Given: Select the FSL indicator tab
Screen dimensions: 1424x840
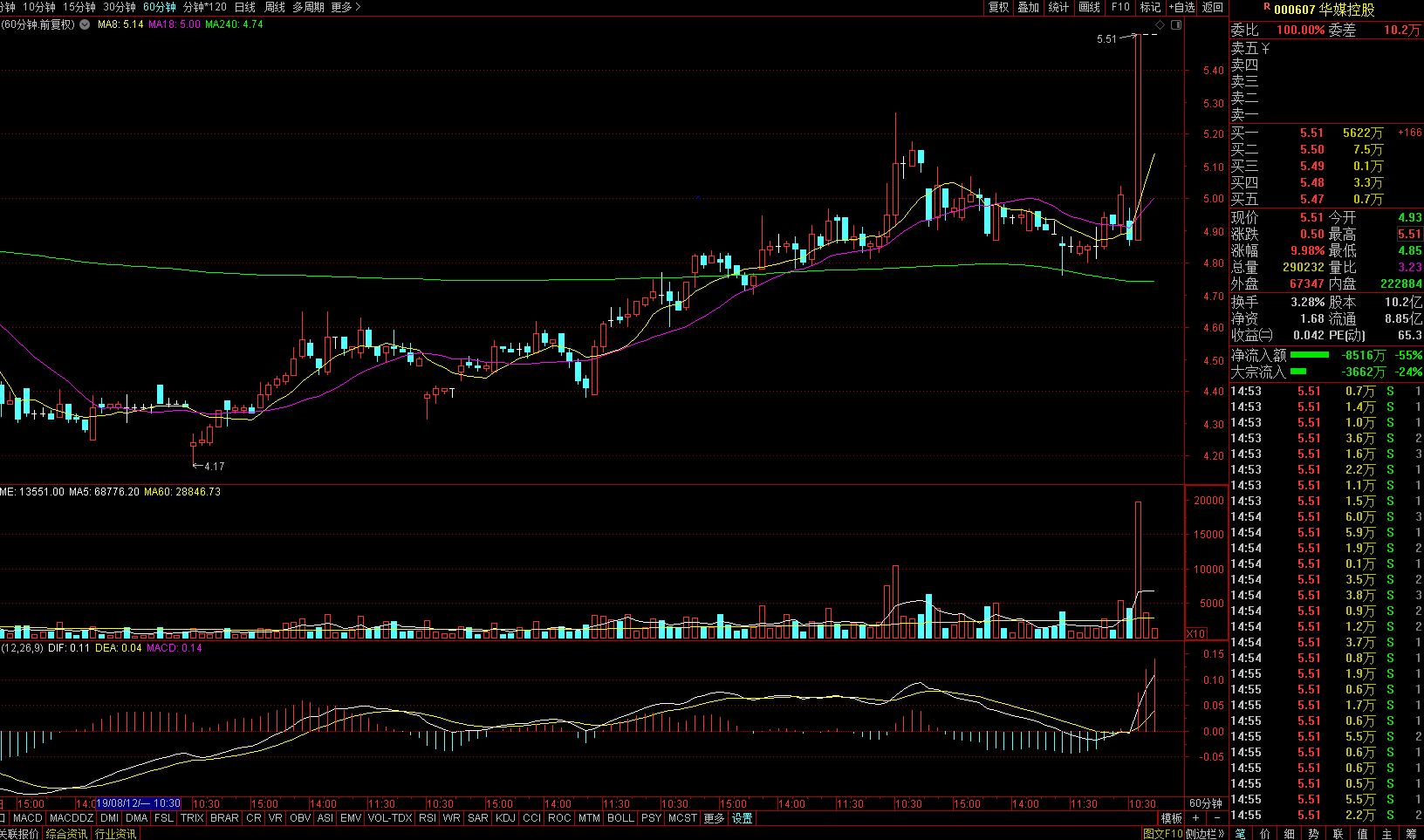Looking at the screenshot, I should click(163, 818).
